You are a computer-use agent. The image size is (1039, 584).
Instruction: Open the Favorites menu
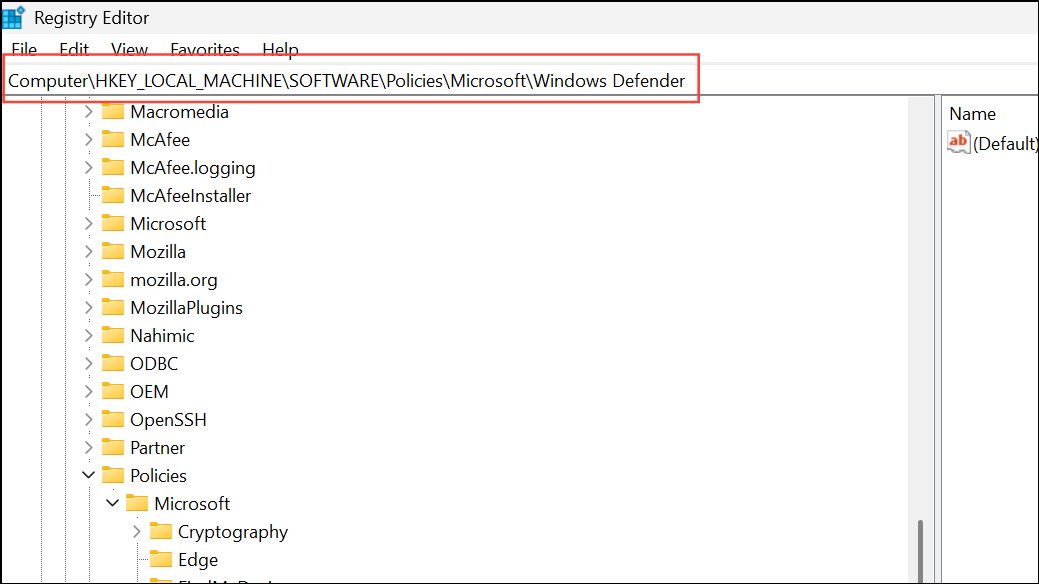(204, 49)
